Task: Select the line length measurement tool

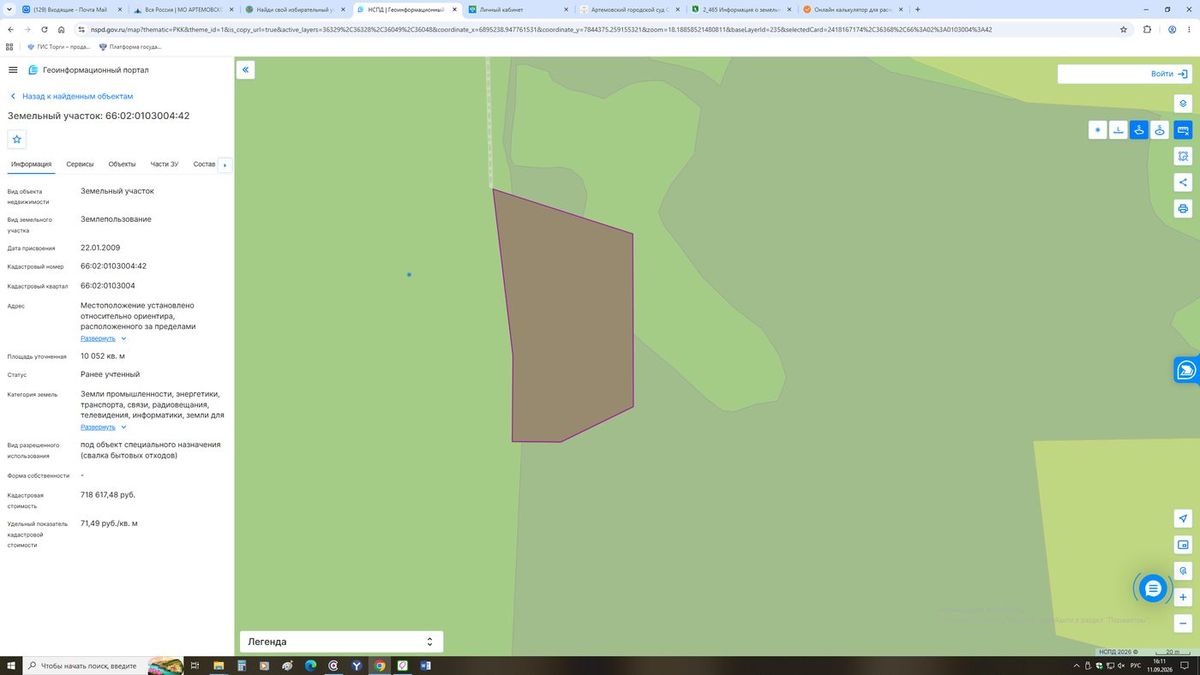Action: coord(1119,130)
